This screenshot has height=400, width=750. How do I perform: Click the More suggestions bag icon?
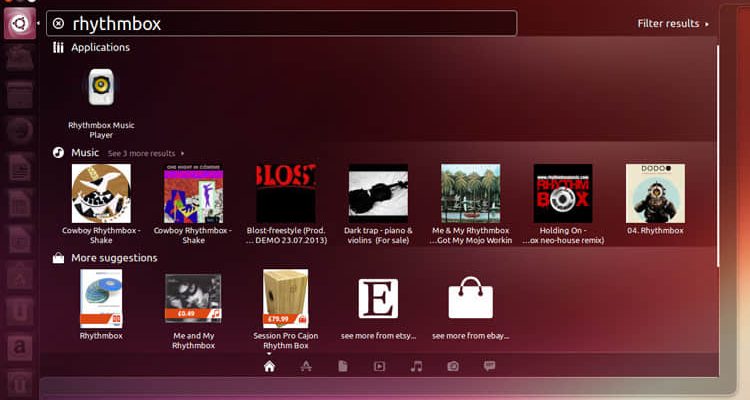pyautogui.click(x=58, y=258)
